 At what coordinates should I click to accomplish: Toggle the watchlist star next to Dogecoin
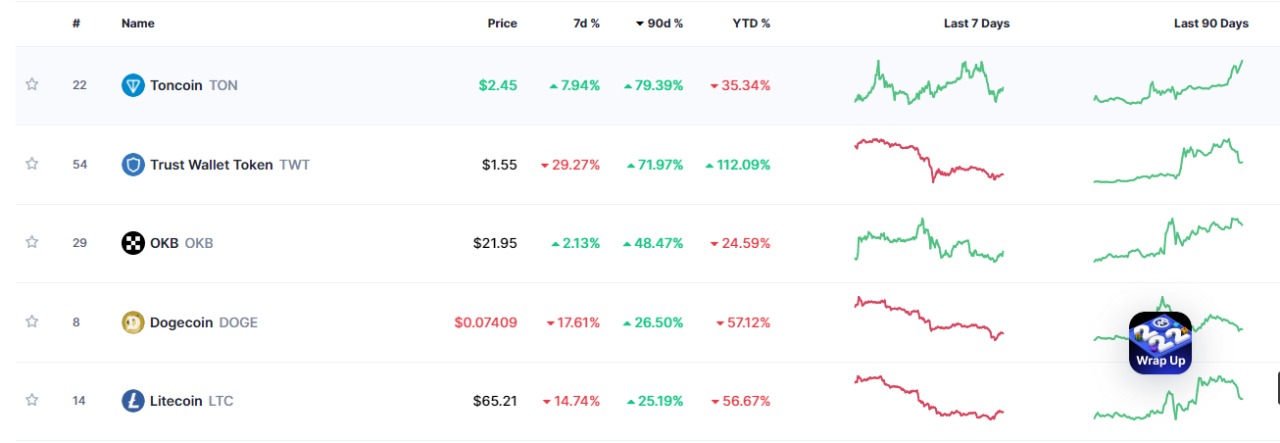point(32,322)
